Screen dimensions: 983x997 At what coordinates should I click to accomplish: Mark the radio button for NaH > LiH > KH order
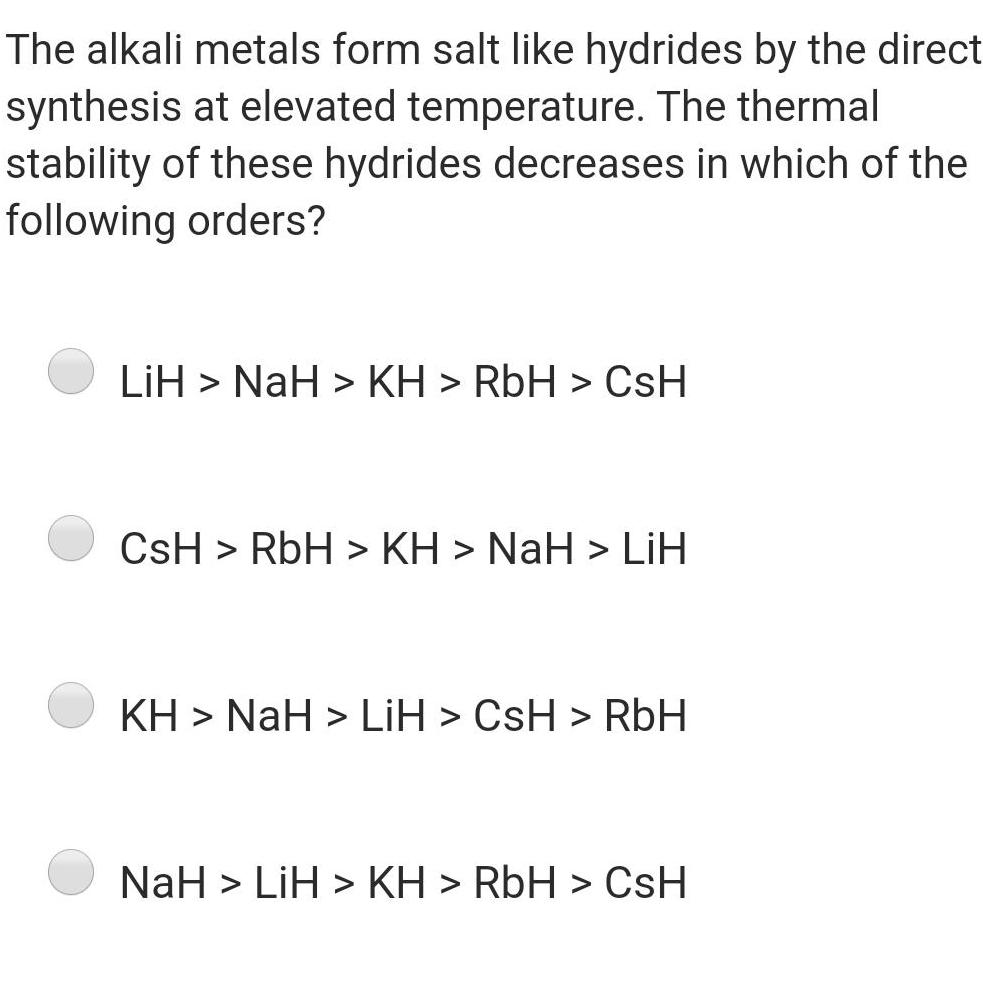[72, 873]
